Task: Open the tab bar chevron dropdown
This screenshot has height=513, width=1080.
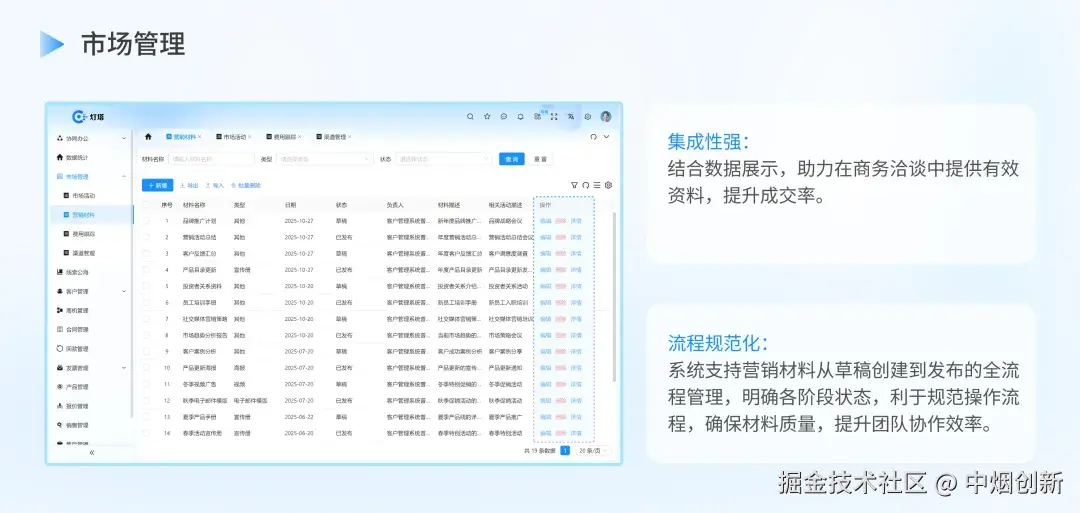Action: (607, 136)
